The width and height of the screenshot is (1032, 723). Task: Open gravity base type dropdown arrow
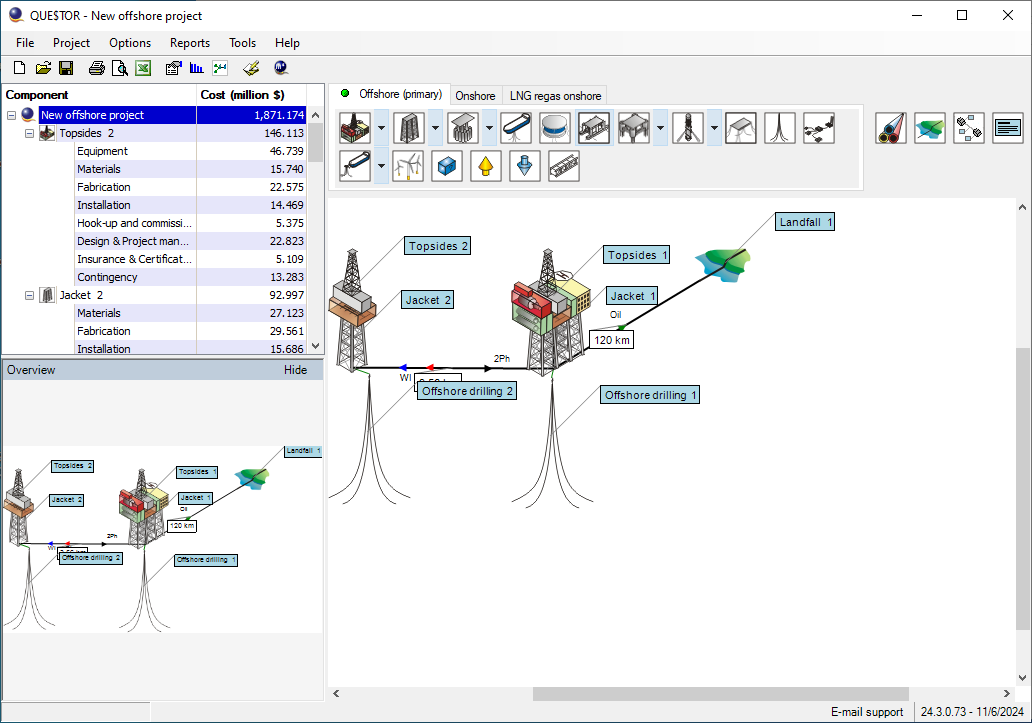click(489, 128)
